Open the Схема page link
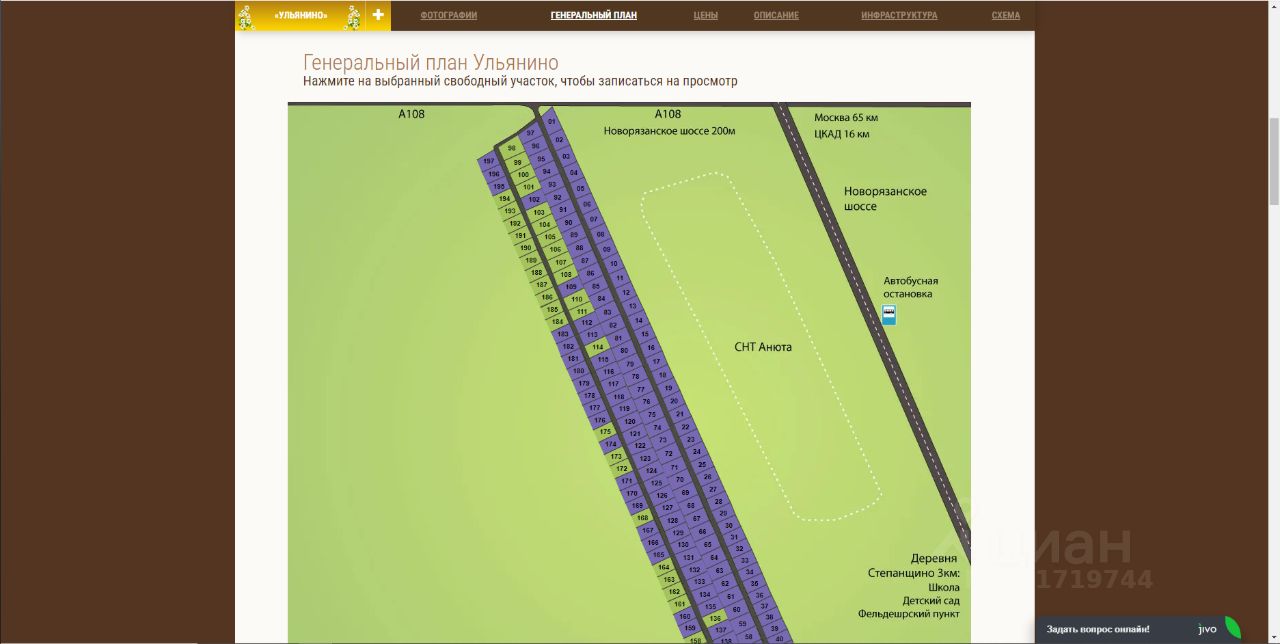 (x=1006, y=16)
